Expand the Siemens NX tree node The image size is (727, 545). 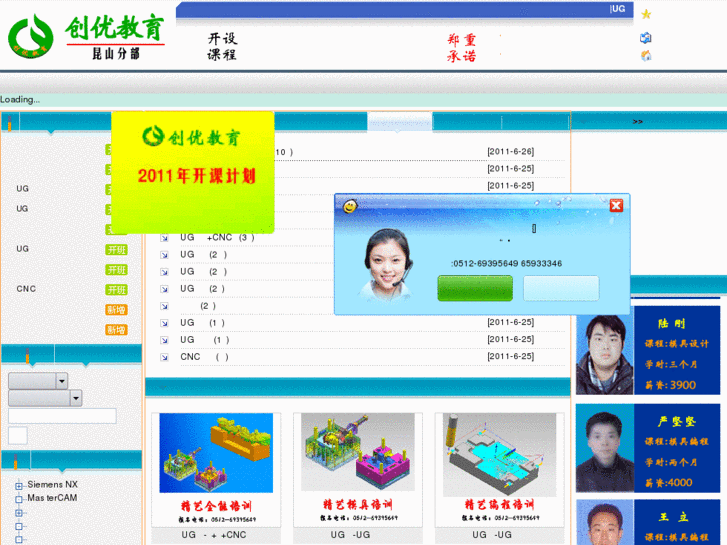point(19,486)
